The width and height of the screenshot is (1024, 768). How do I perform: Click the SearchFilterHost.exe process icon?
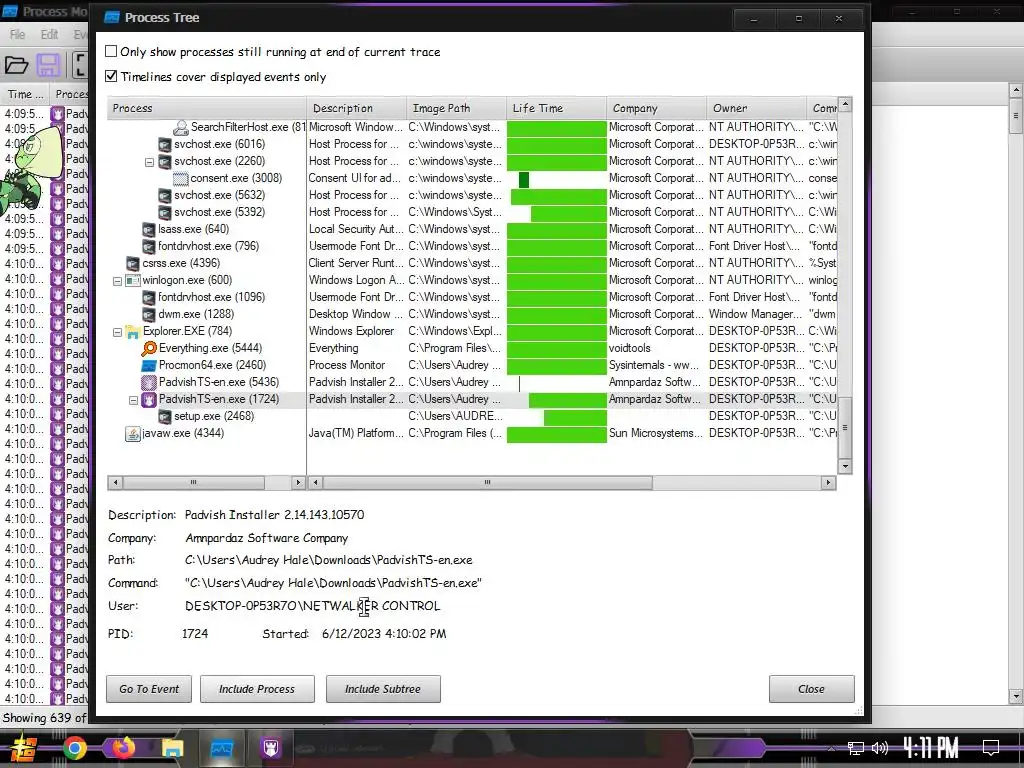point(181,127)
